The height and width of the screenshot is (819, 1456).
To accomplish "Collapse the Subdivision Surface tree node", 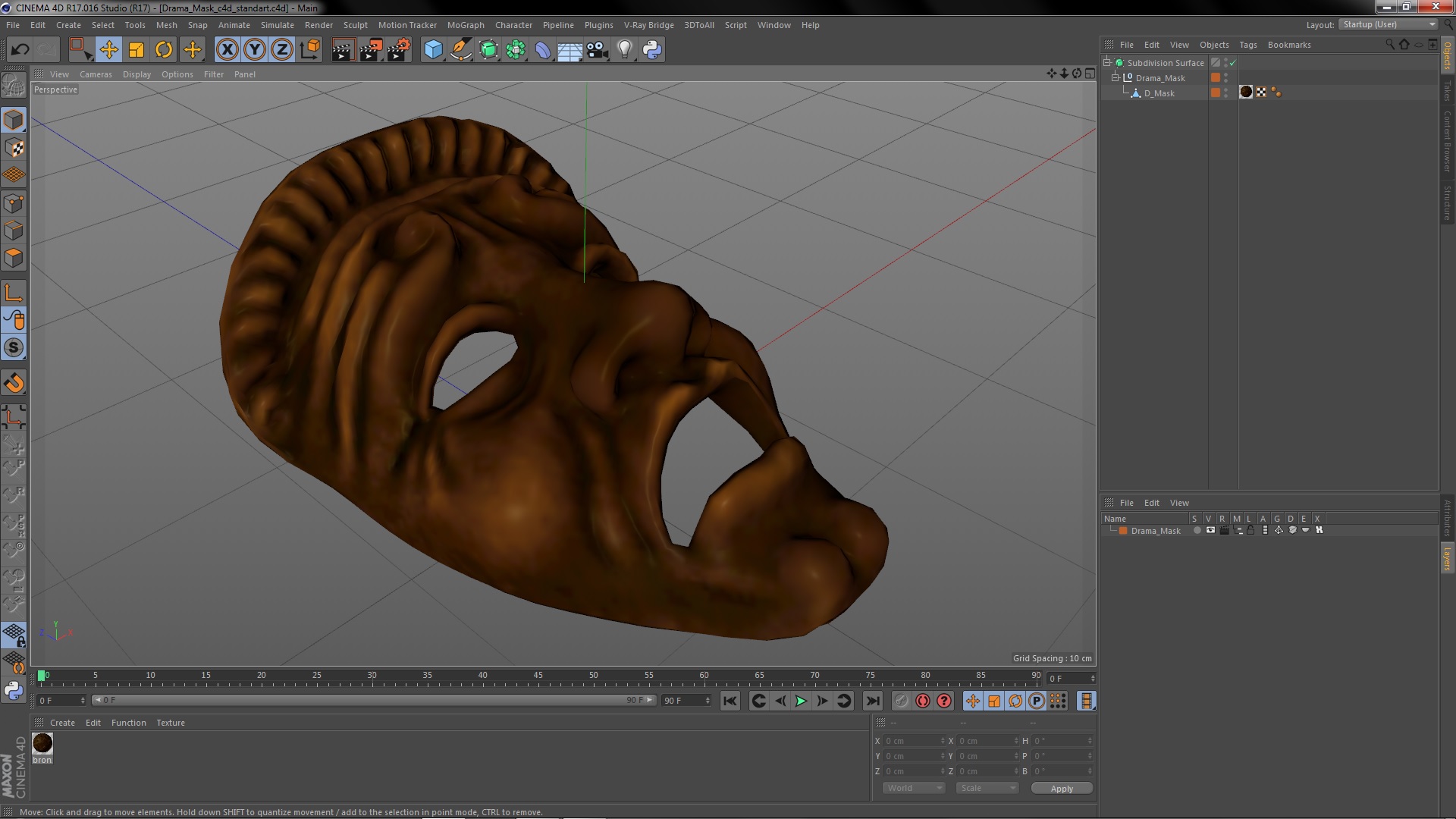I will 1107,62.
